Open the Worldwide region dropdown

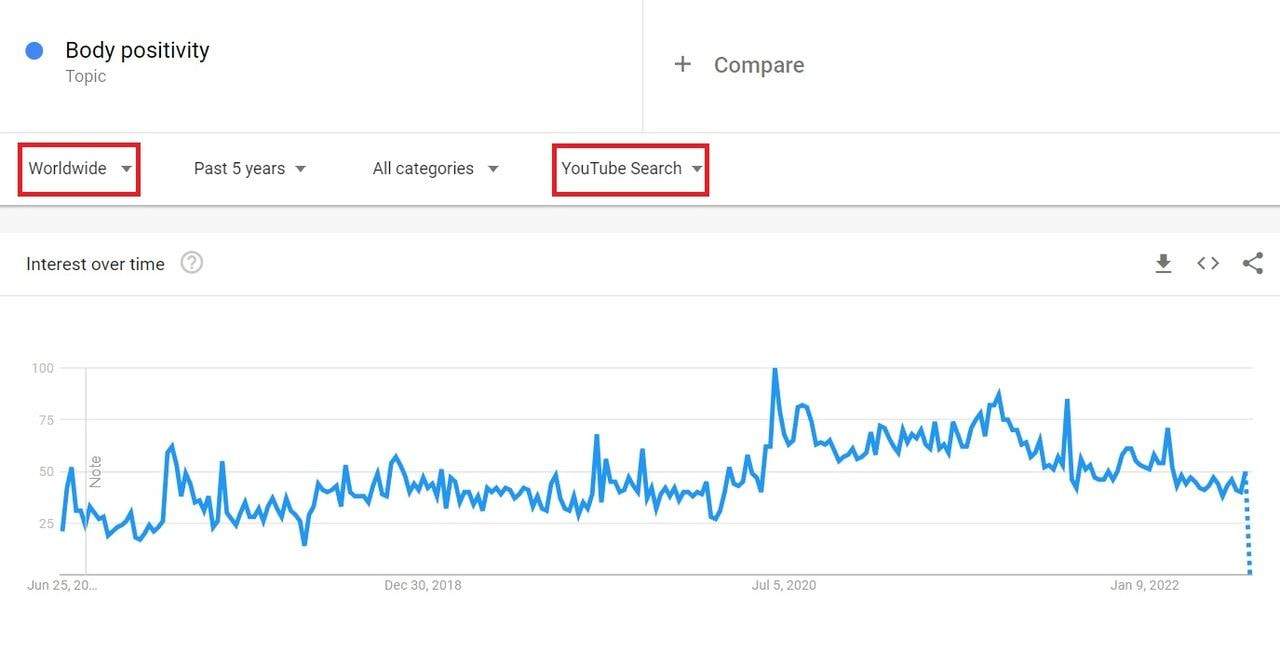pos(80,169)
